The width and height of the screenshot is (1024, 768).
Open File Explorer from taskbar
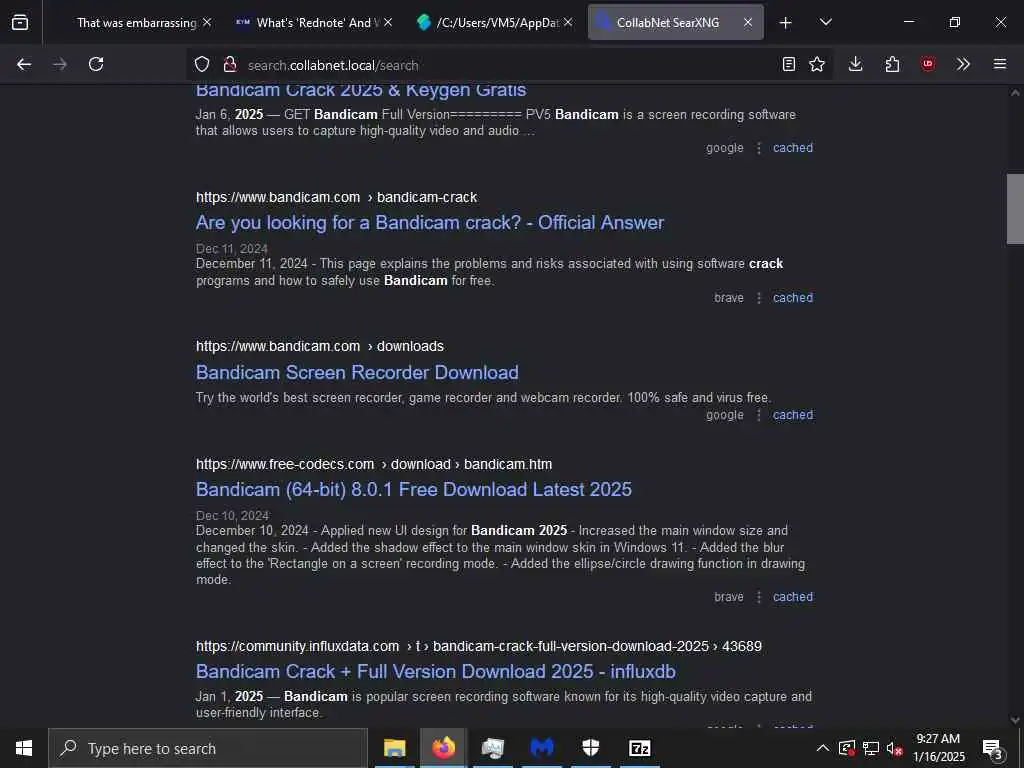point(394,748)
